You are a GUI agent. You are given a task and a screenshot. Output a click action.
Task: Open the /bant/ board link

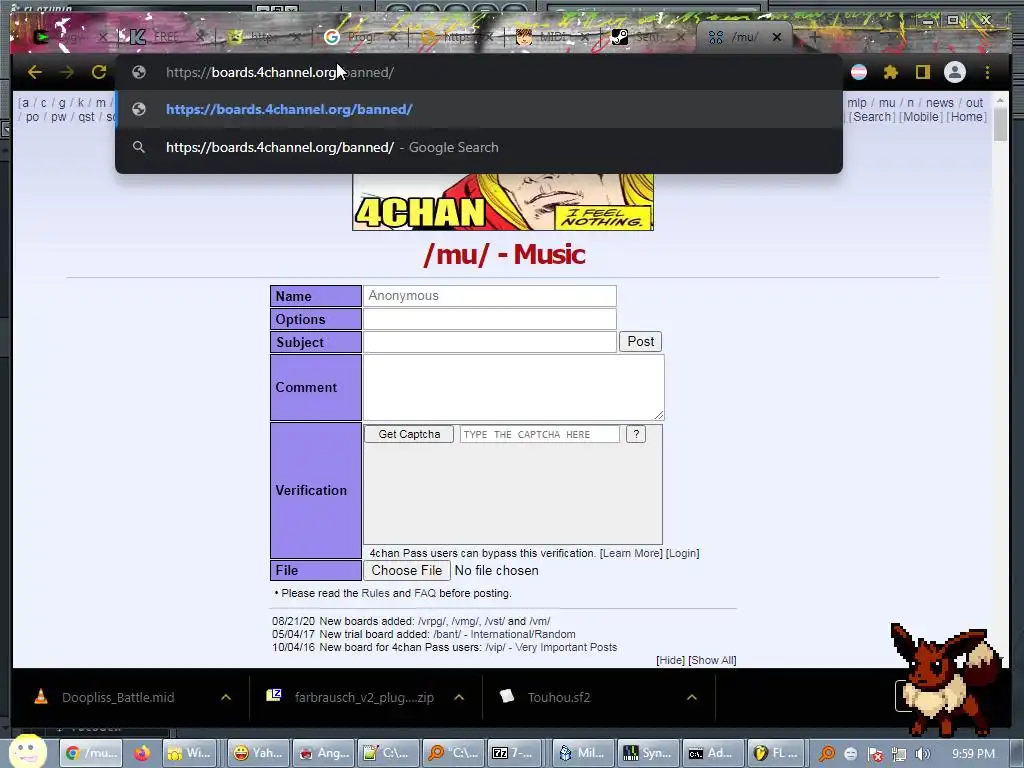pyautogui.click(x=447, y=634)
